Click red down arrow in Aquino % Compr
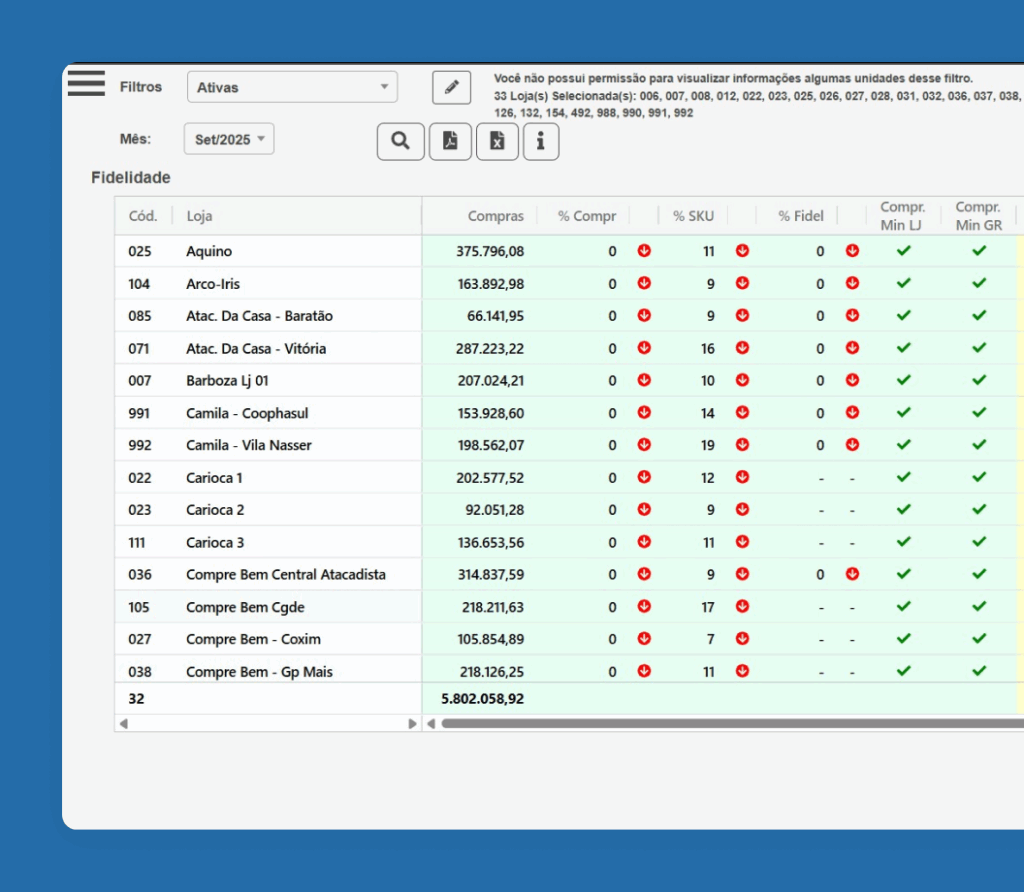The height and width of the screenshot is (892, 1024). tap(644, 251)
